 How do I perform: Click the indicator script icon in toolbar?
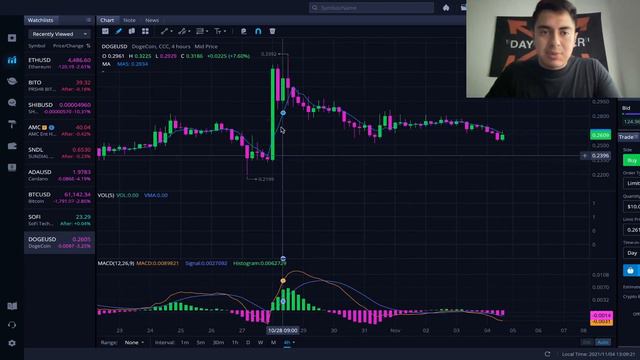tap(244, 31)
